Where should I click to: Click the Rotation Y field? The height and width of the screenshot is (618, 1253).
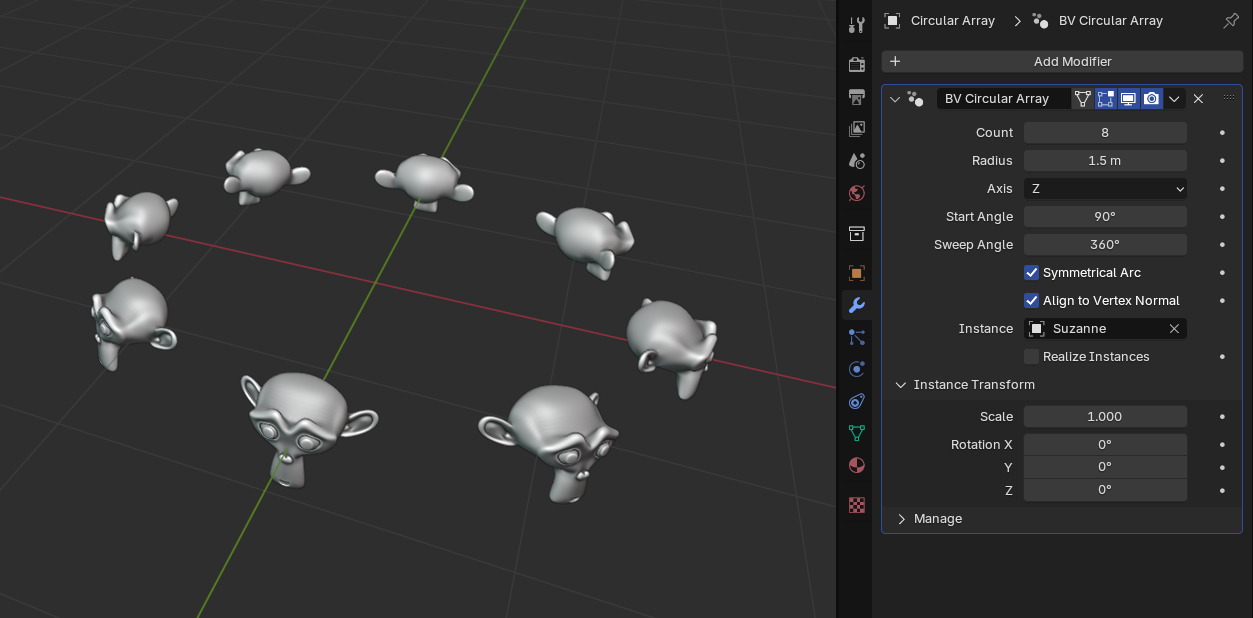pos(1105,467)
